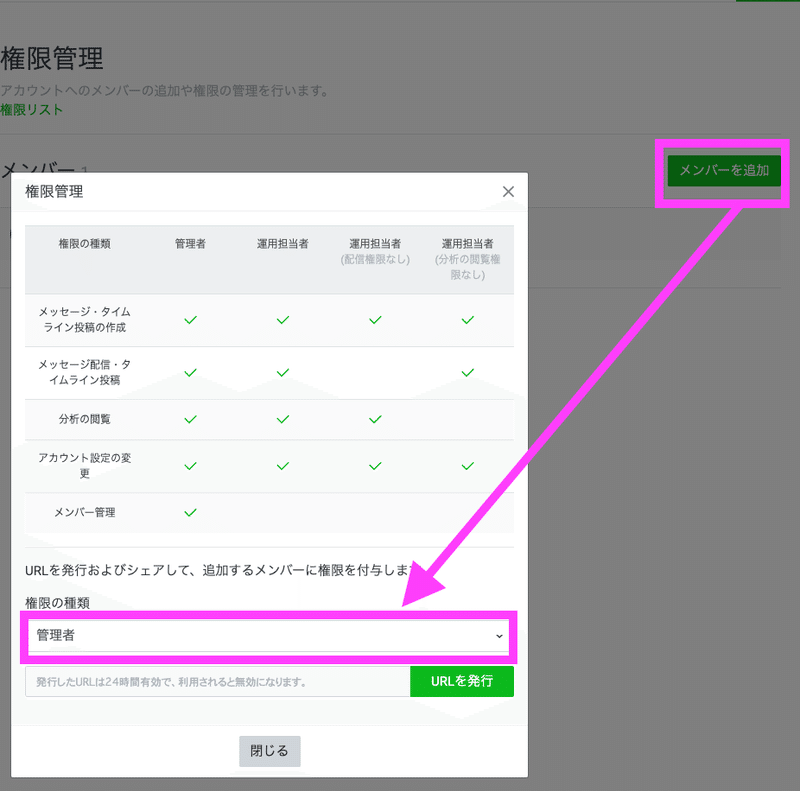
Task: Click 運用担当者 checkmark in 投稿の作成 row
Action: pyautogui.click(x=283, y=320)
